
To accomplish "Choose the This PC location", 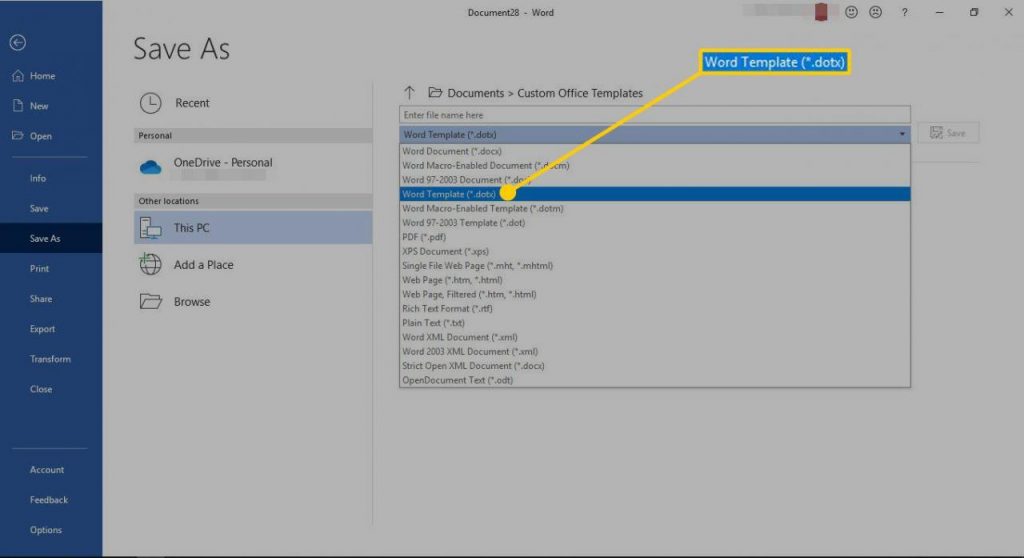I will [x=253, y=227].
